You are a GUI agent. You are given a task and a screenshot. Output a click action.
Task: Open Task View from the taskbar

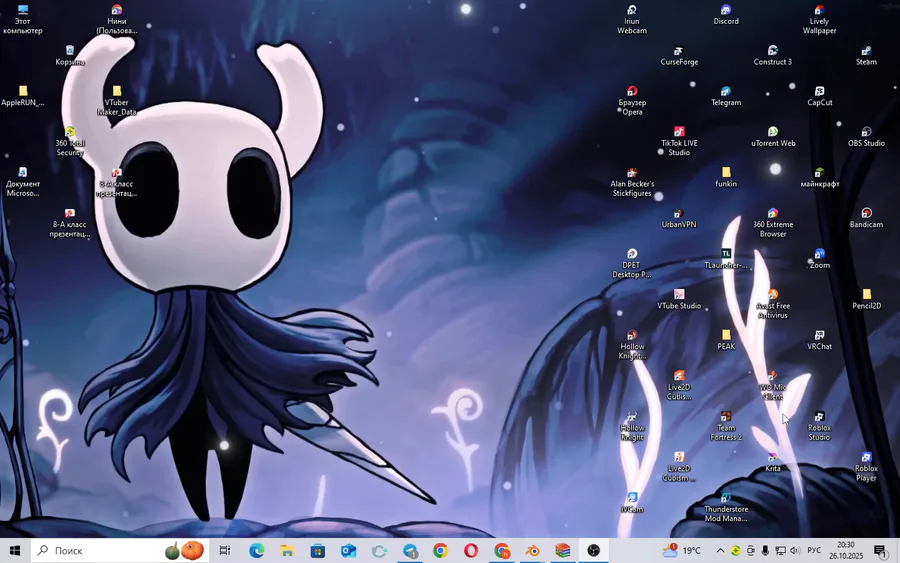(225, 551)
